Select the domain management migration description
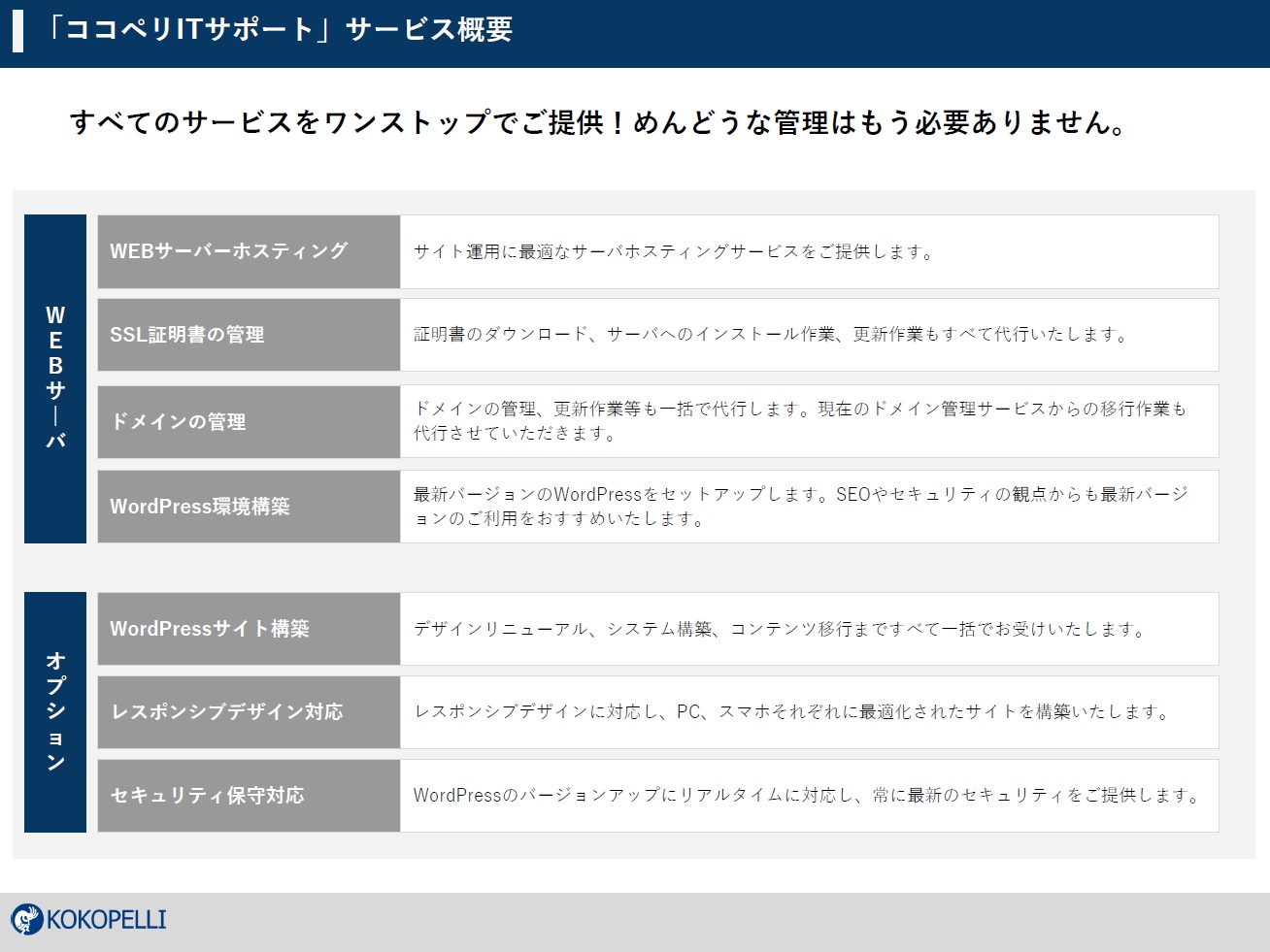Viewport: 1270px width, 952px height. point(800,421)
